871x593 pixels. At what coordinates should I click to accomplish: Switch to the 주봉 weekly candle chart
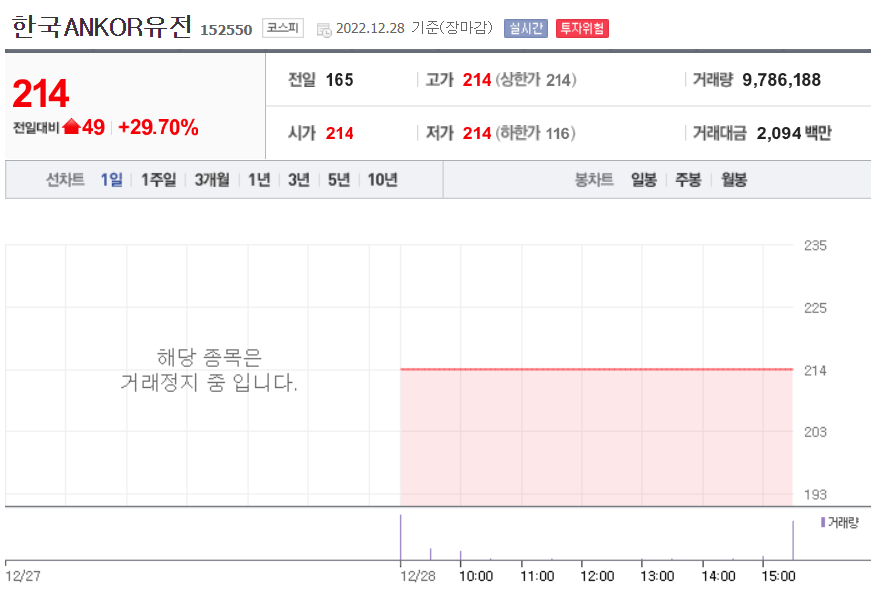(687, 180)
